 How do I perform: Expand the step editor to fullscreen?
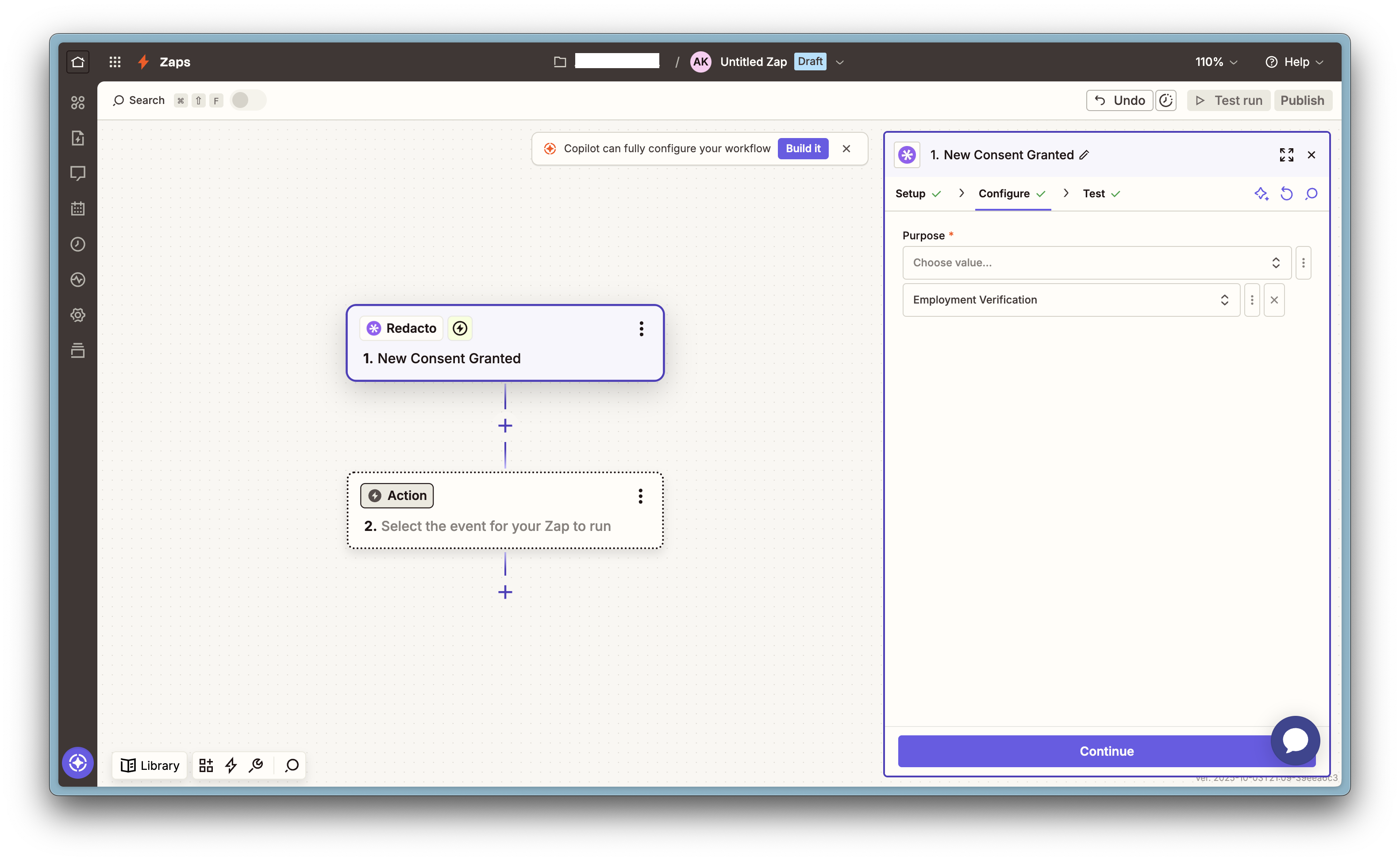[1286, 155]
